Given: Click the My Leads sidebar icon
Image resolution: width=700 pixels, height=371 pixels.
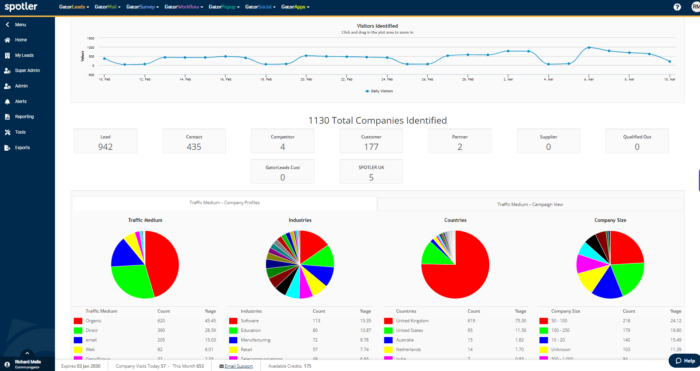Looking at the screenshot, I should [7, 55].
